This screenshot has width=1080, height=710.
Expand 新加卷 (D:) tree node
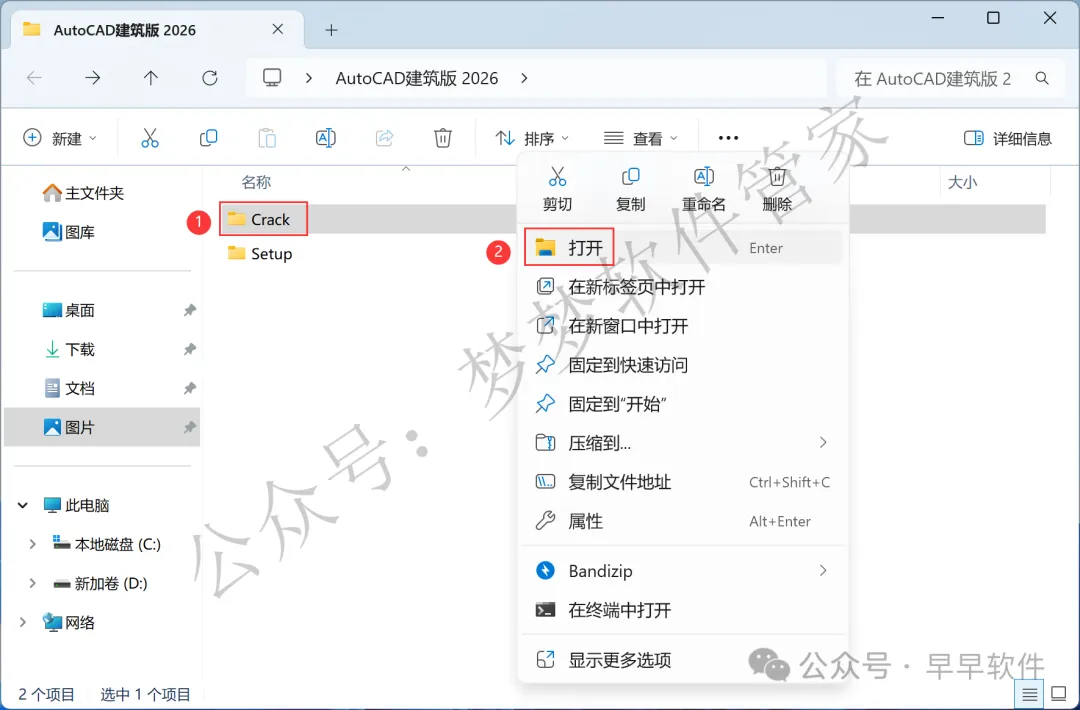(32, 583)
